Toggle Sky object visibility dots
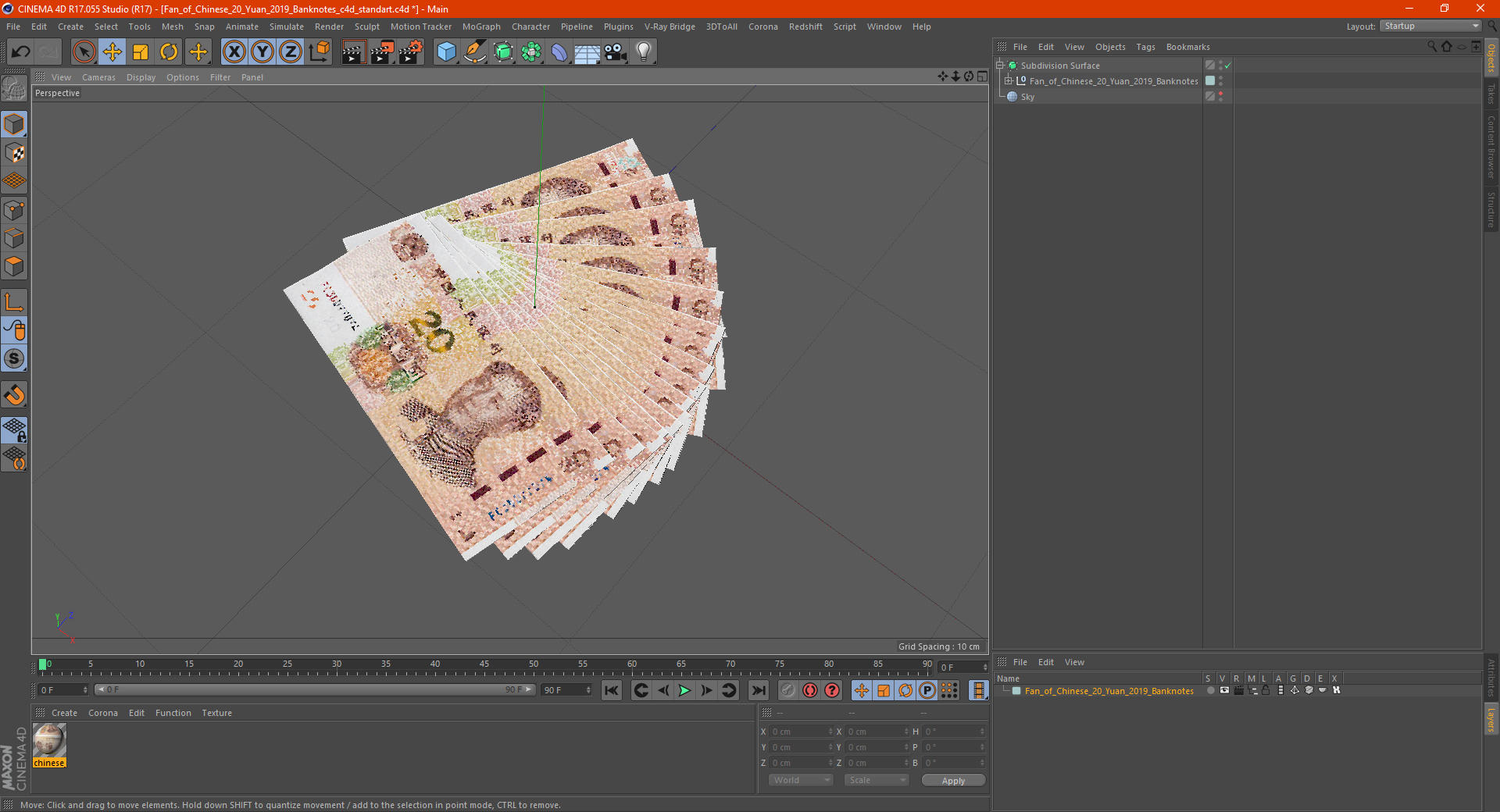Image resolution: width=1500 pixels, height=812 pixels. [1220, 97]
